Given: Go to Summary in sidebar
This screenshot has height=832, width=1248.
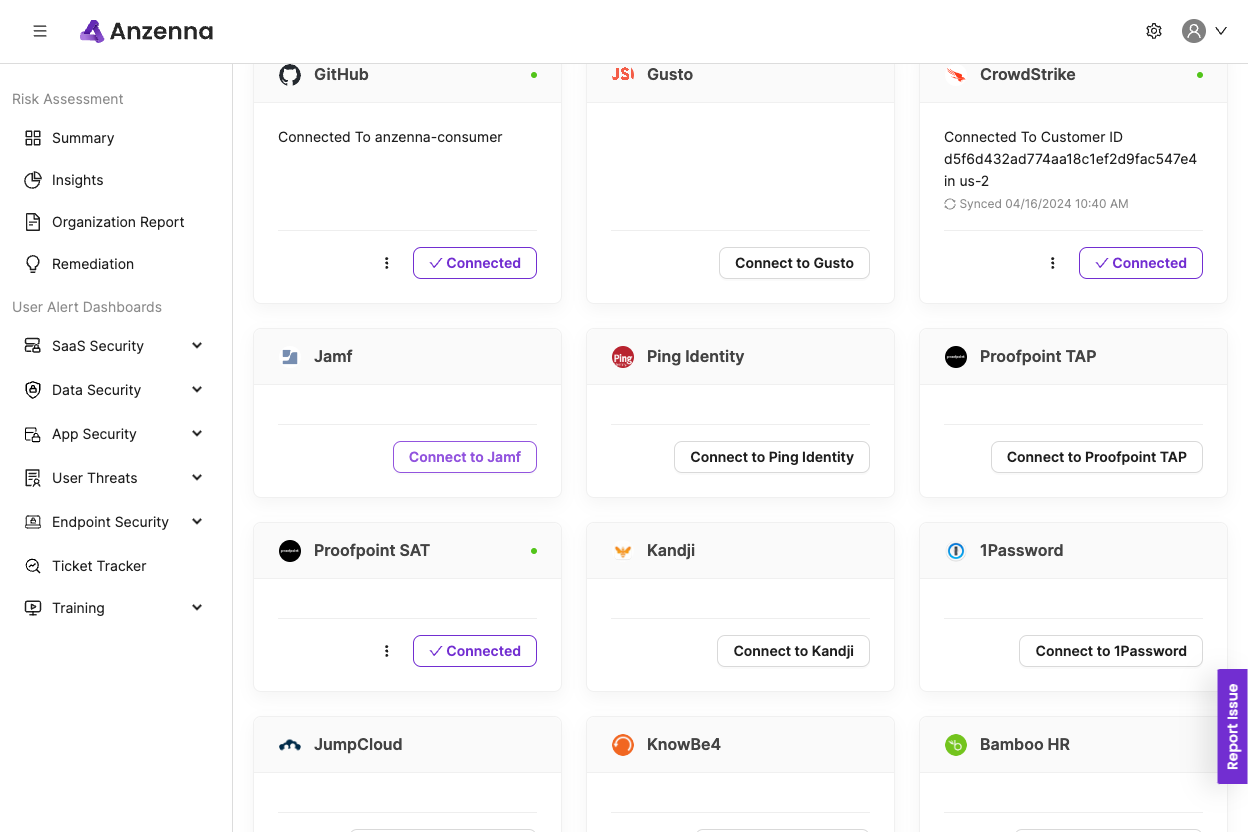Looking at the screenshot, I should tap(83, 138).
